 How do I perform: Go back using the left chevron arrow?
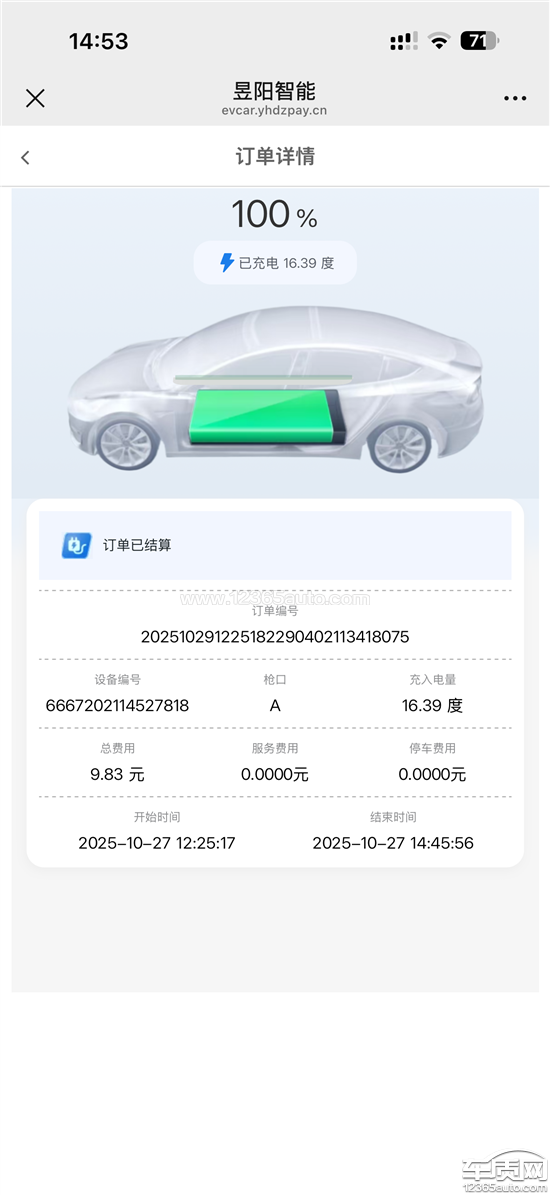coord(25,158)
